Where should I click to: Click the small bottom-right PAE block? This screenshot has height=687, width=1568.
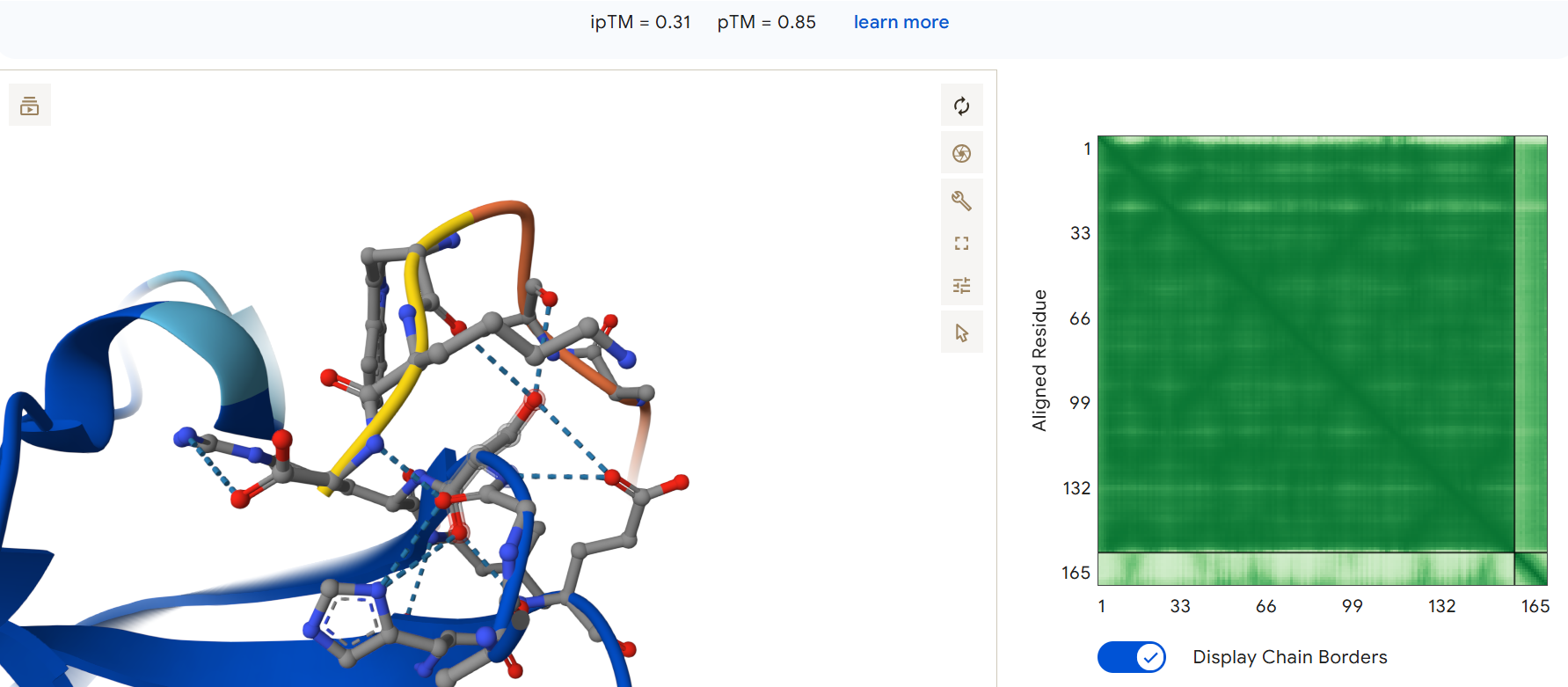pyautogui.click(x=1531, y=569)
